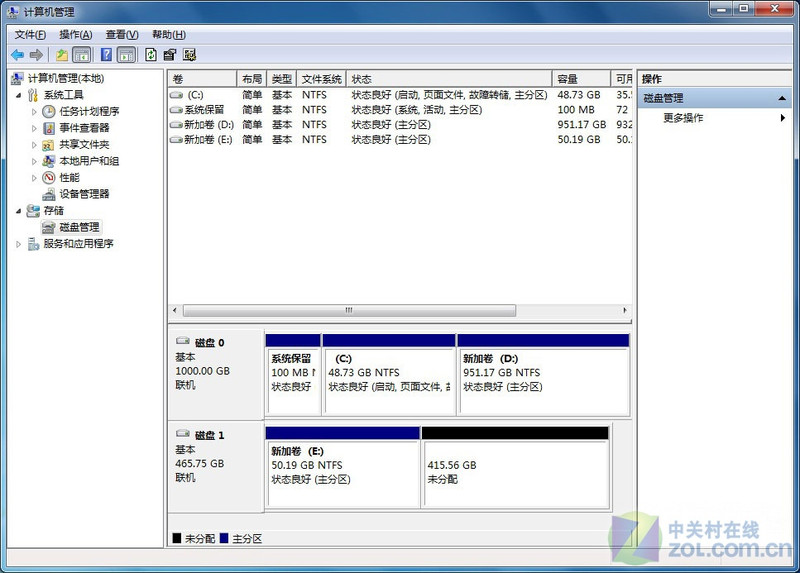Click the Disk Management tree icon
The height and width of the screenshot is (573, 800).
[x=48, y=227]
